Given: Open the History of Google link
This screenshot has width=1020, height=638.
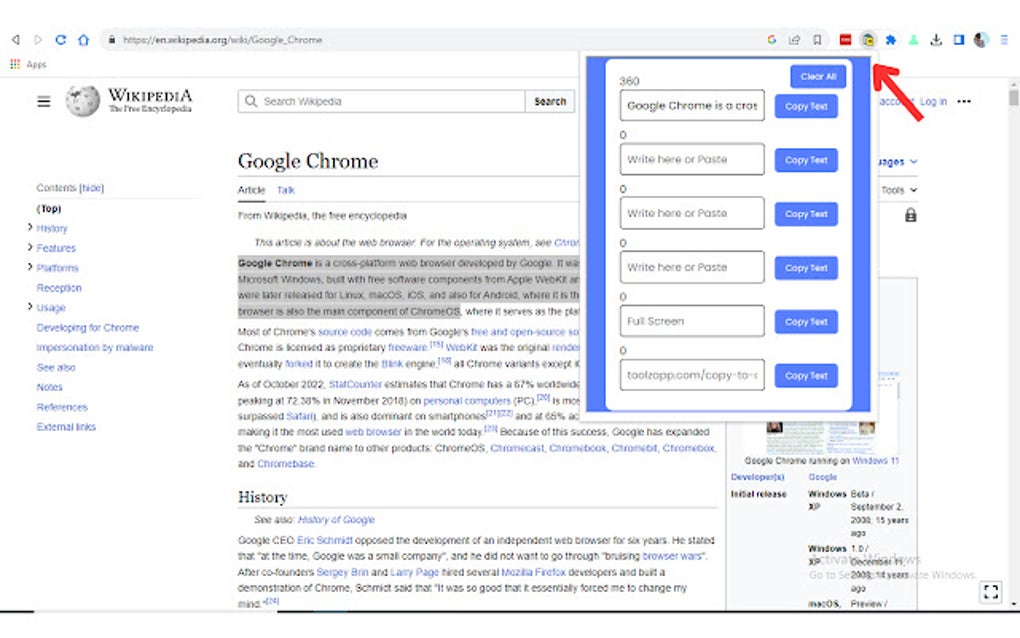Looking at the screenshot, I should tap(336, 519).
